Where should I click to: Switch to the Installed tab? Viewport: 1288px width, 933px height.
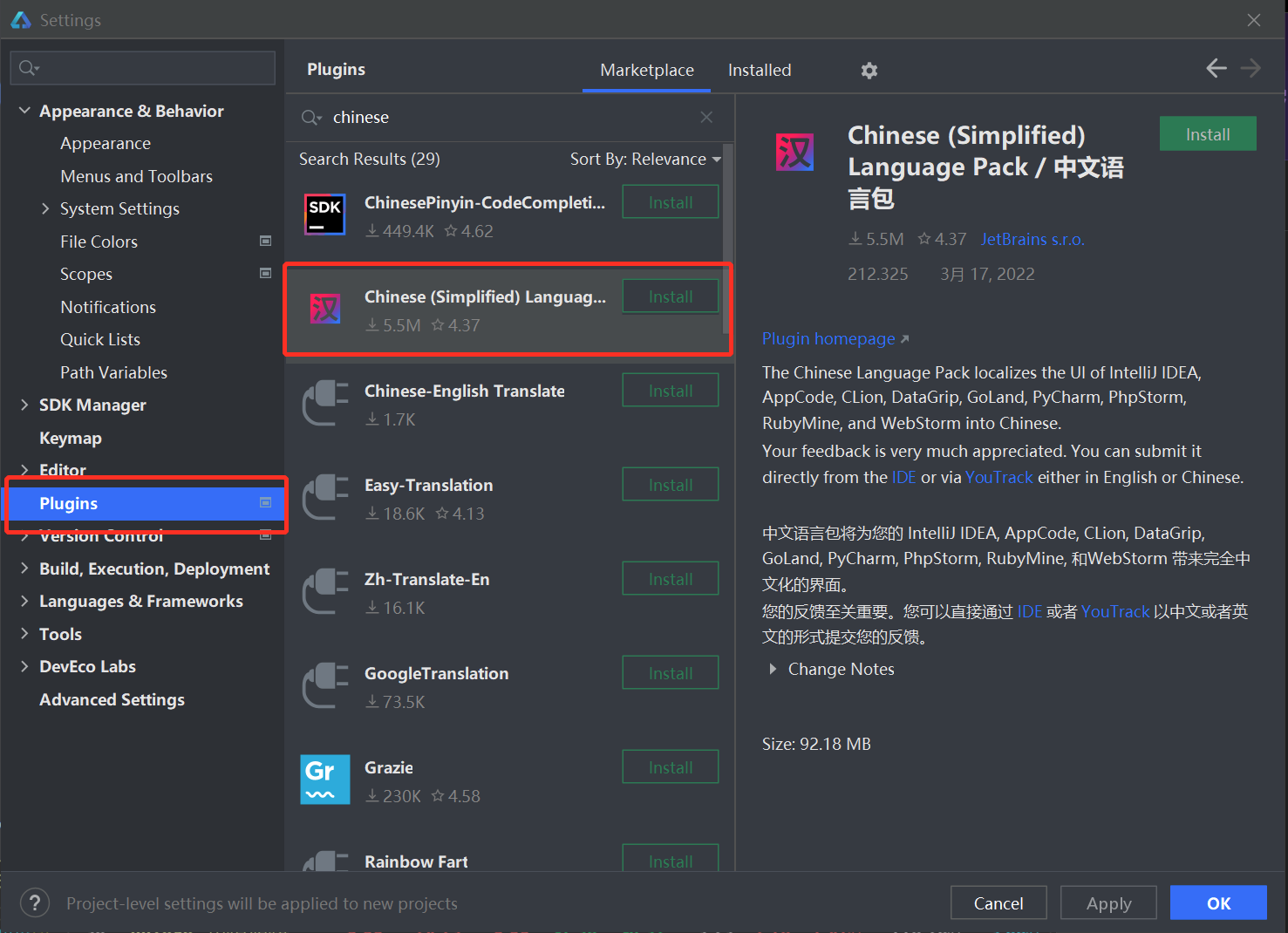[760, 70]
